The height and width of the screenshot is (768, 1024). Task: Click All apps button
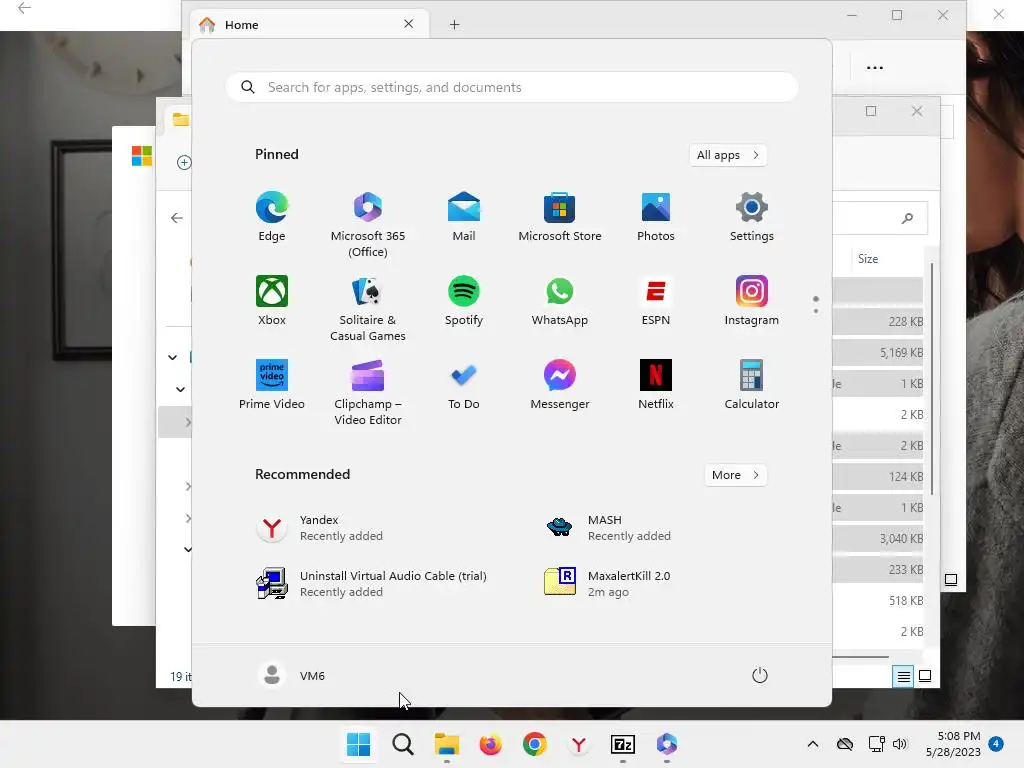728,155
